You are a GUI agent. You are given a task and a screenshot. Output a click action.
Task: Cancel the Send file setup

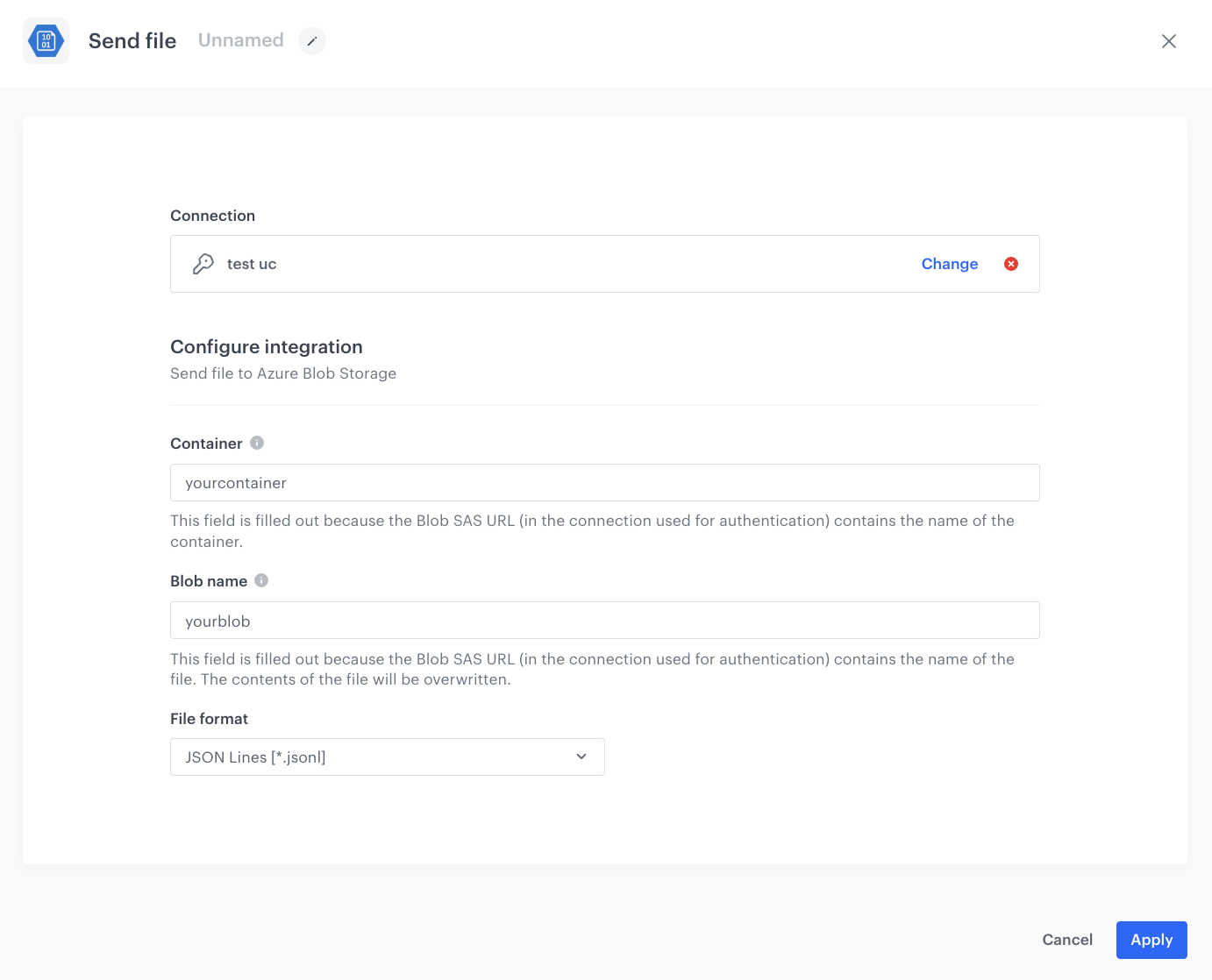(1067, 940)
